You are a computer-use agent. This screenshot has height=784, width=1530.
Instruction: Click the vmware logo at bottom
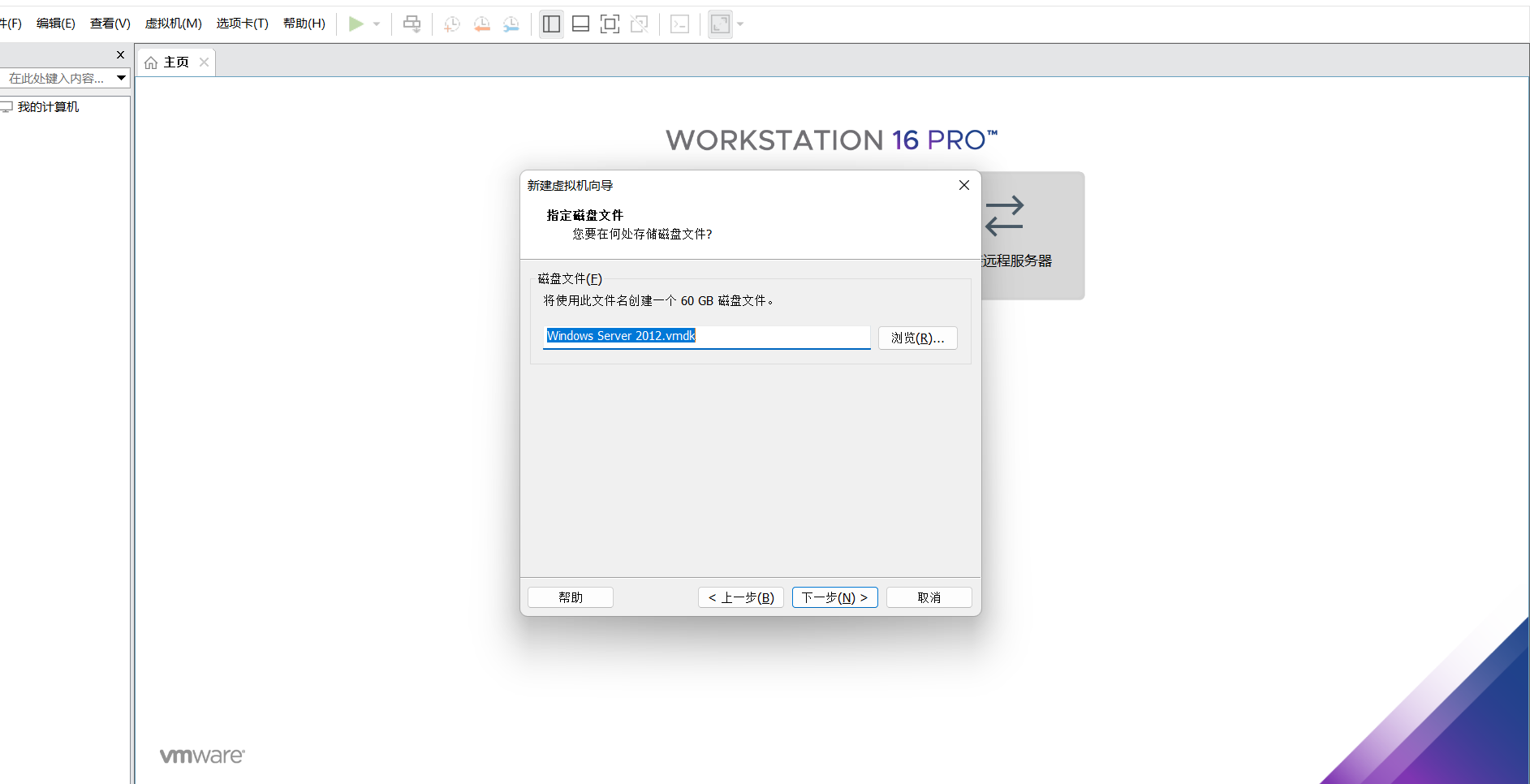coord(202,756)
